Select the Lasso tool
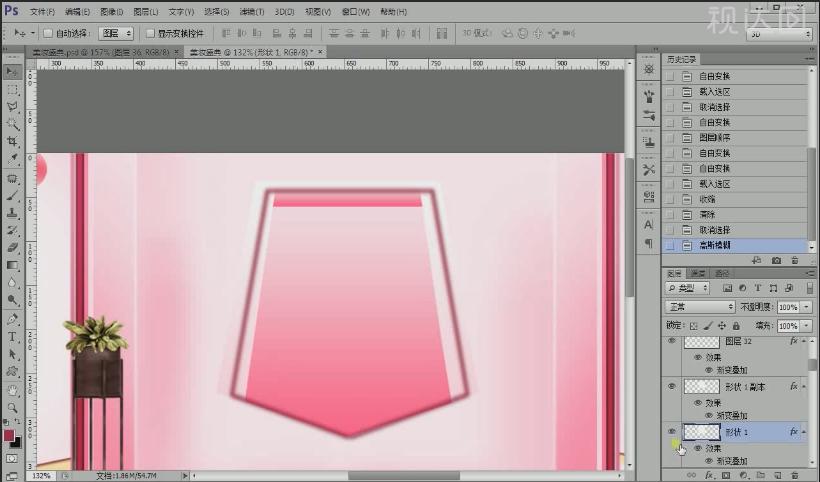Viewport: 820px width, 482px height. point(12,106)
